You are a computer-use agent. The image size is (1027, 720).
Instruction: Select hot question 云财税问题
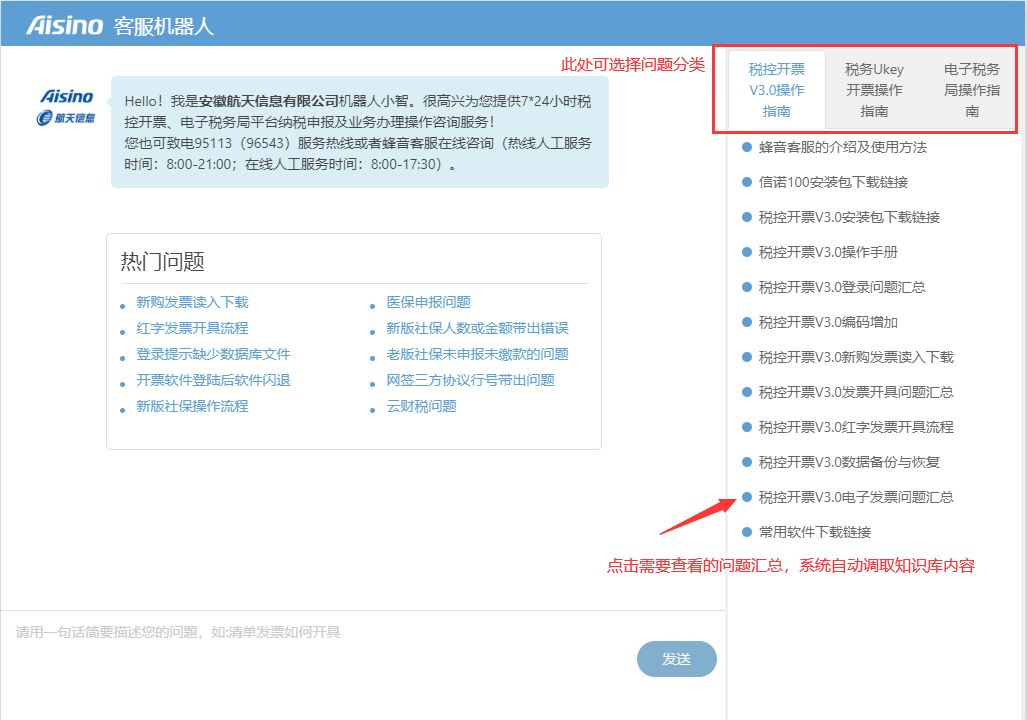click(421, 406)
